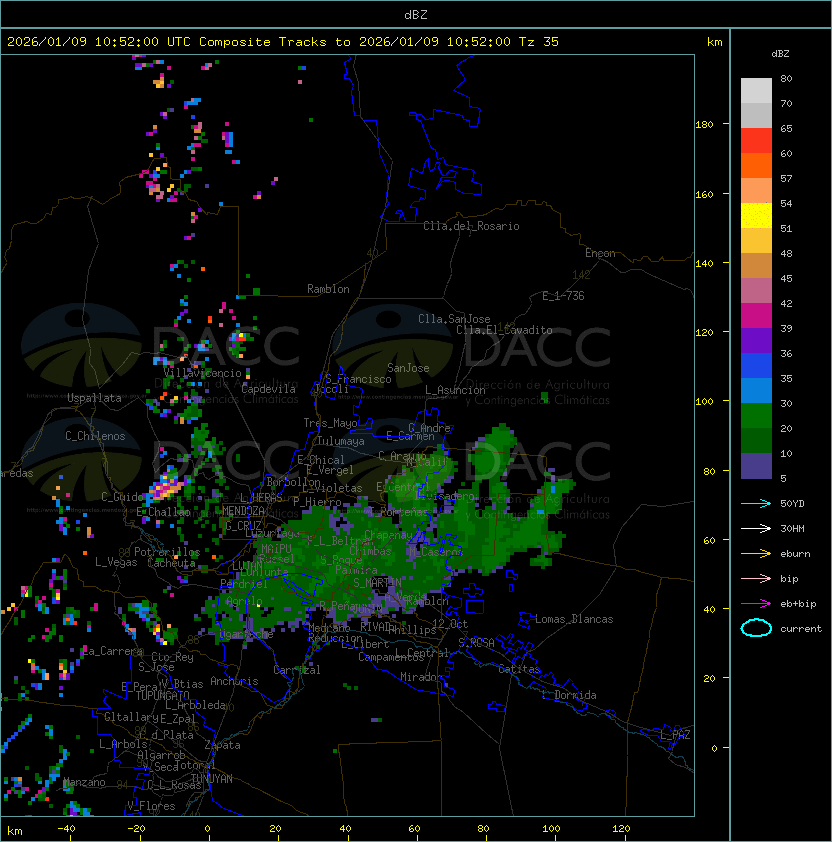
Task: Click the 'Clla.El_Cavadito' map label
Action: coord(504,330)
